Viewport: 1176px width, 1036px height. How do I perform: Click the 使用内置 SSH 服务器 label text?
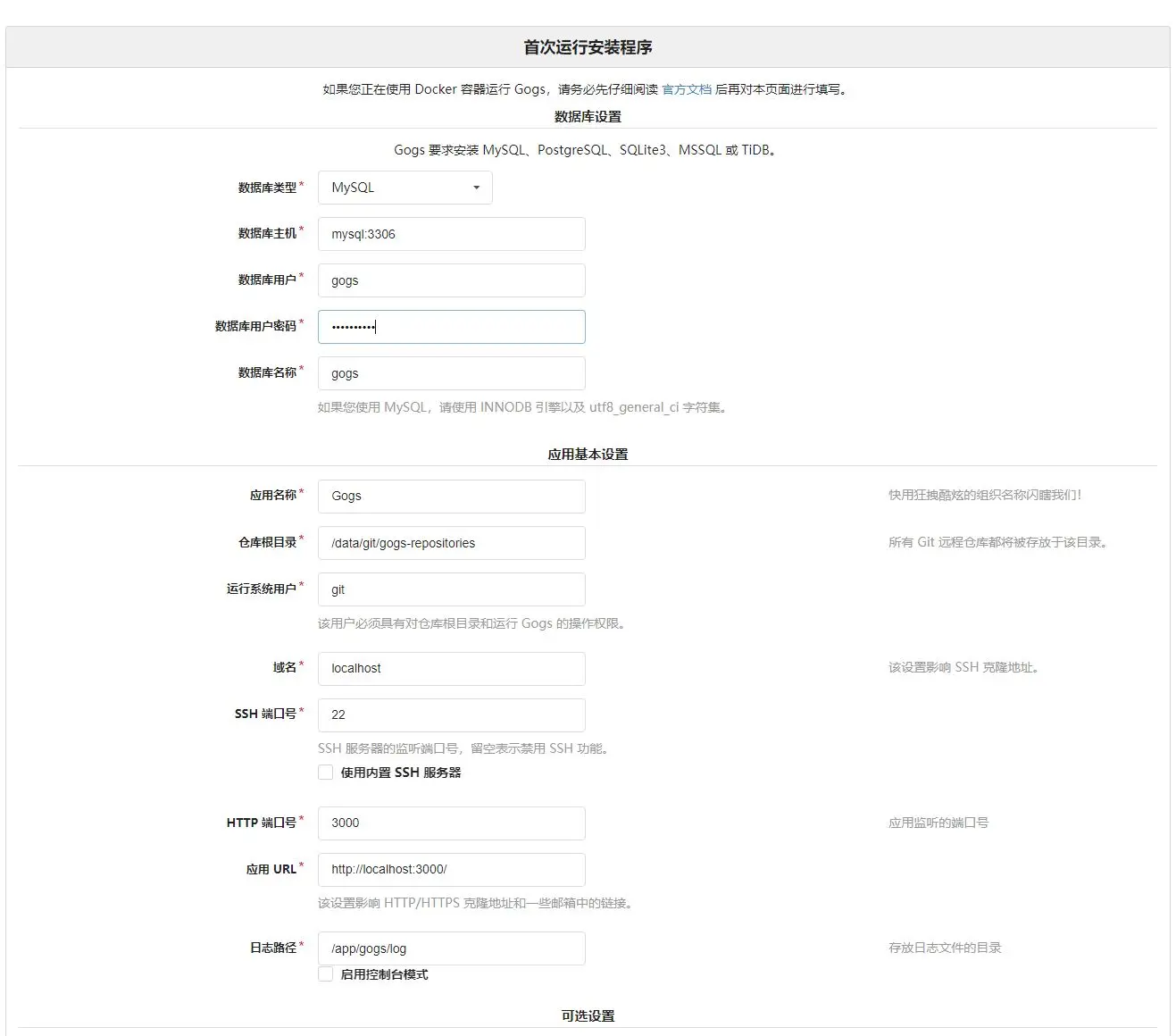(x=401, y=773)
